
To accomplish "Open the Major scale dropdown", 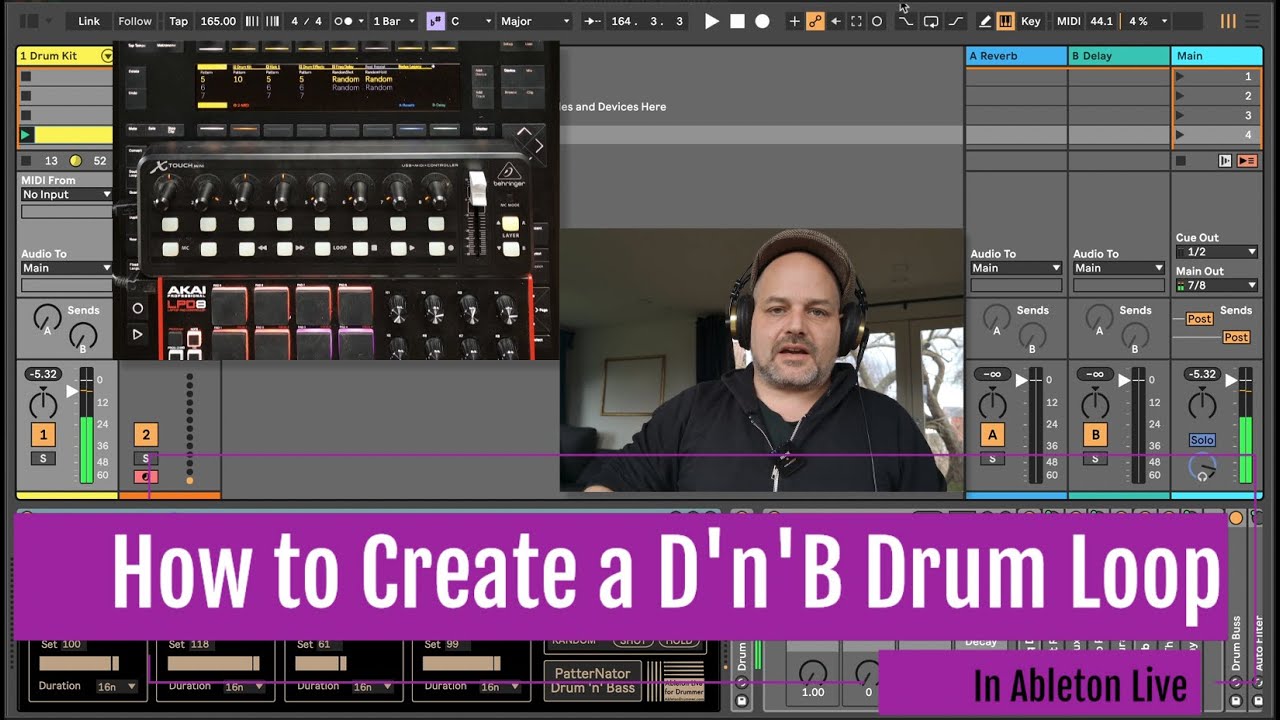I will (x=535, y=21).
